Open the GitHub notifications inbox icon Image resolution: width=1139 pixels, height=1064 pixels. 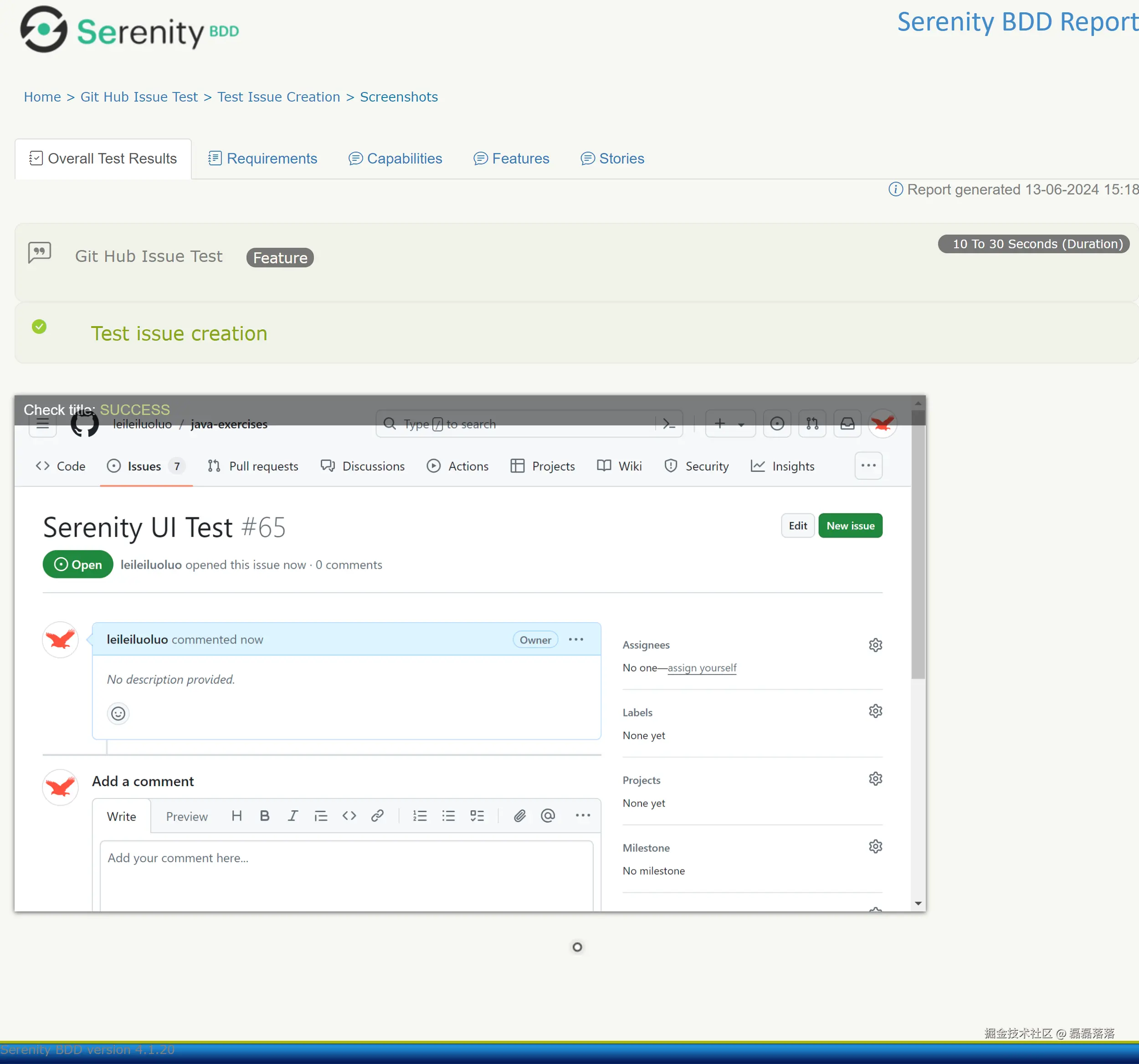click(x=847, y=424)
